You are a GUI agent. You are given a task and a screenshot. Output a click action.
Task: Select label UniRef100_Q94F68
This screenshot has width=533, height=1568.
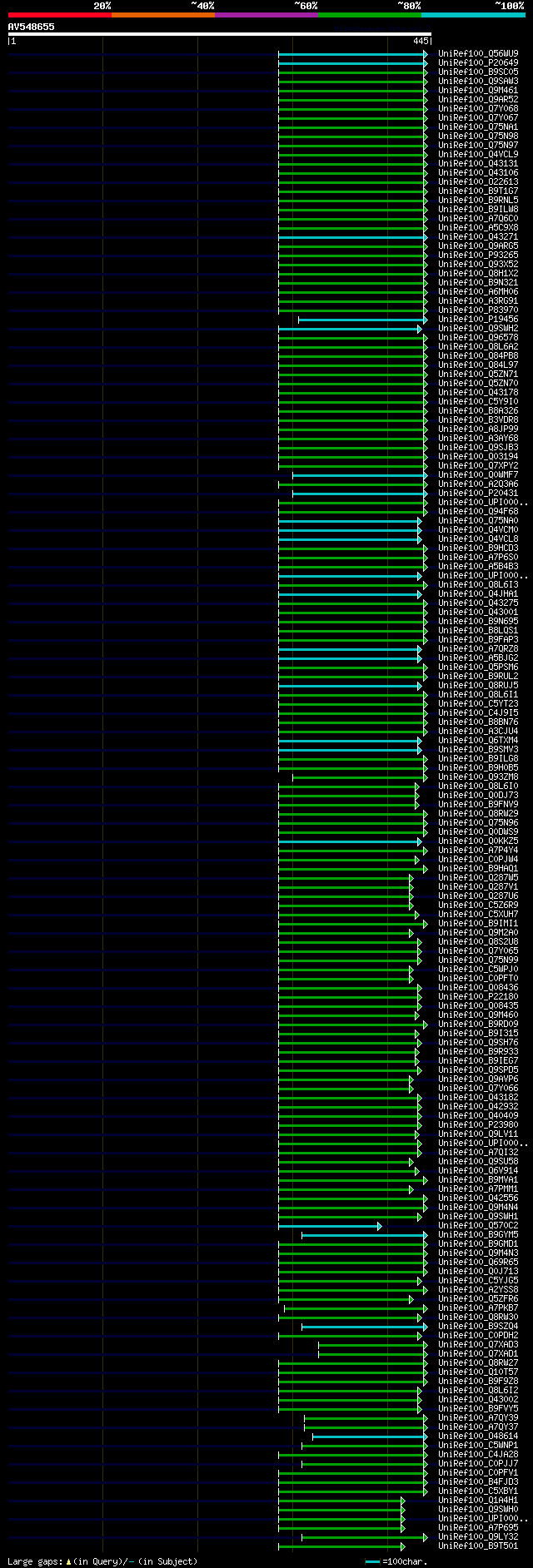tap(478, 511)
